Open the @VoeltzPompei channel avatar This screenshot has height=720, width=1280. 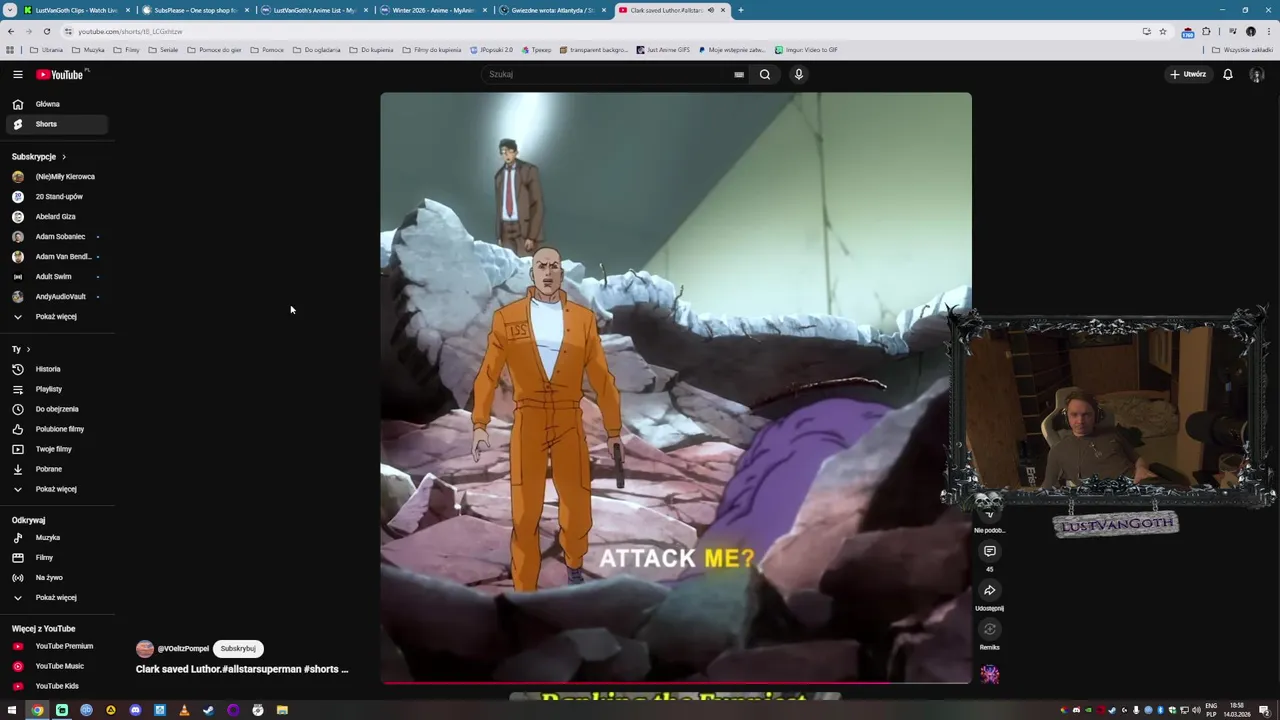tap(145, 648)
